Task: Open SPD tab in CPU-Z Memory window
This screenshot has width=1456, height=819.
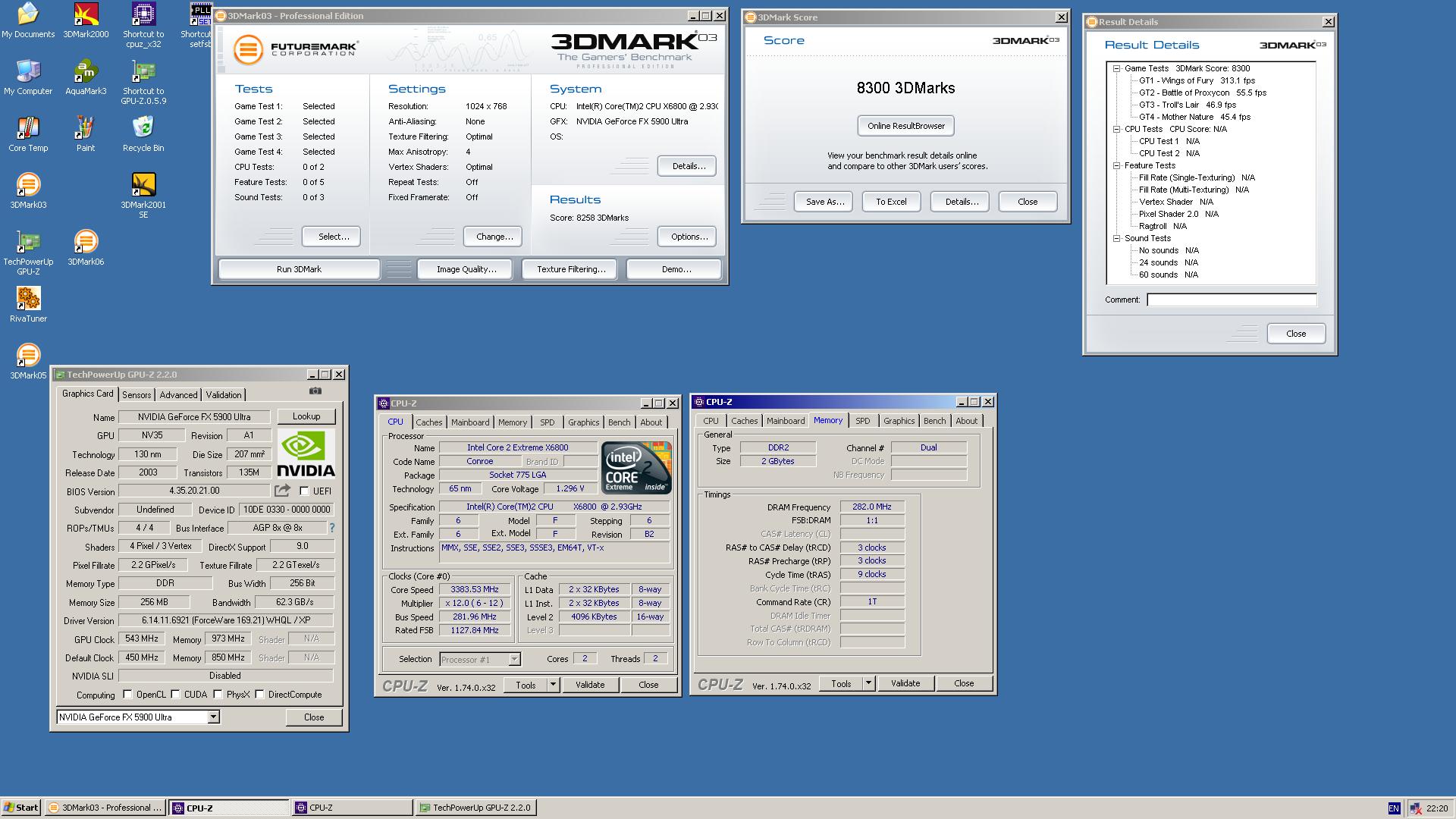Action: 863,421
